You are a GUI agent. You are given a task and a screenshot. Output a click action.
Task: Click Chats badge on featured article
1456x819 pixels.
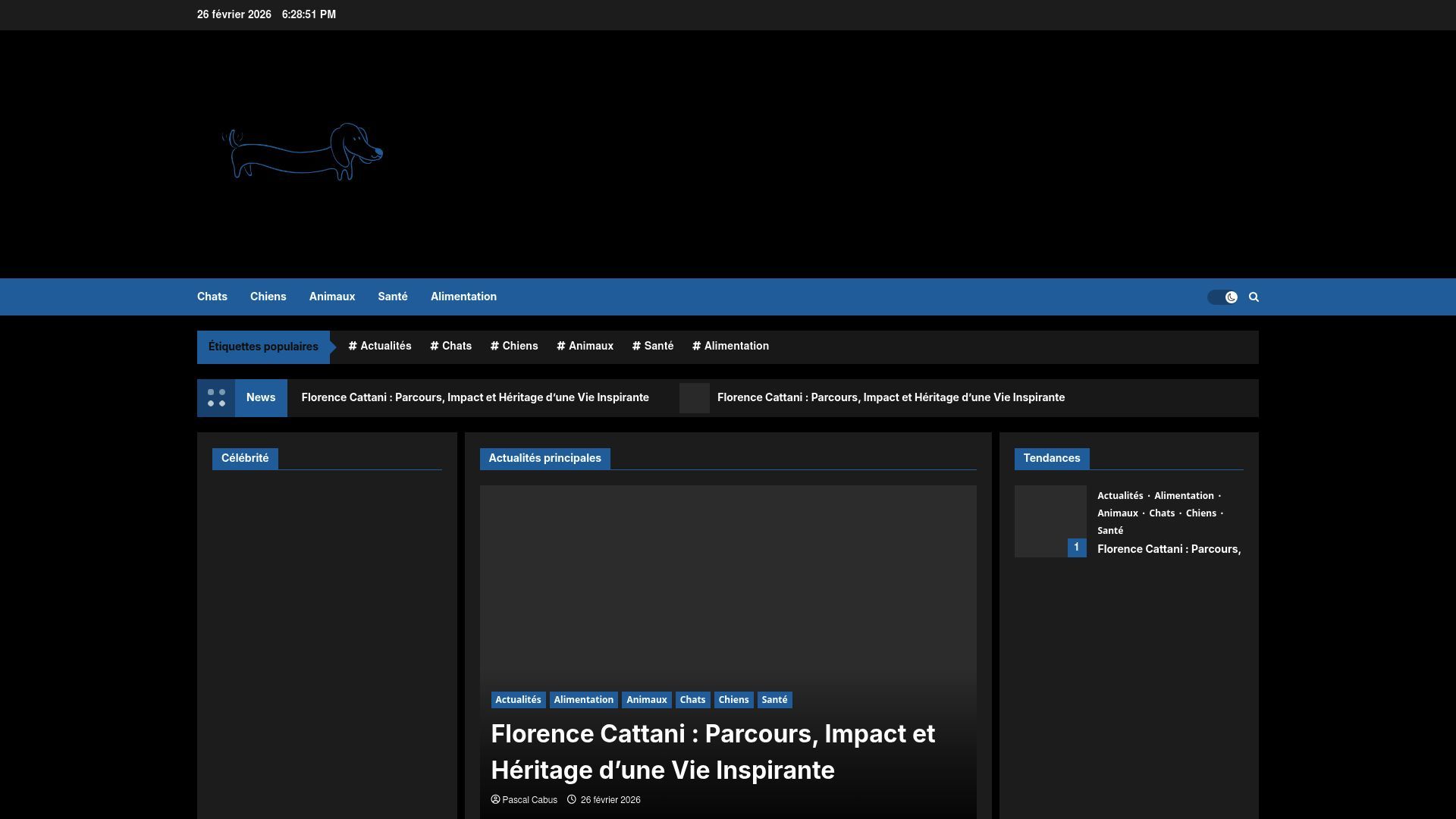coord(692,700)
